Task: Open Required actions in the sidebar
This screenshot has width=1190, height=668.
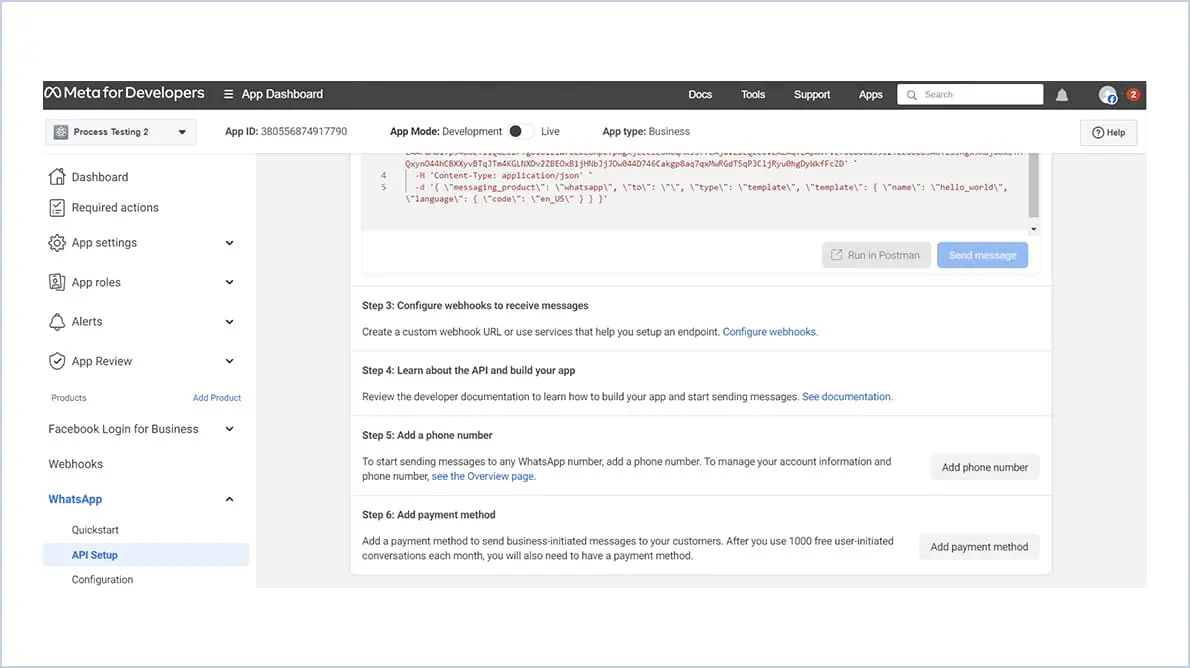Action: 115,207
